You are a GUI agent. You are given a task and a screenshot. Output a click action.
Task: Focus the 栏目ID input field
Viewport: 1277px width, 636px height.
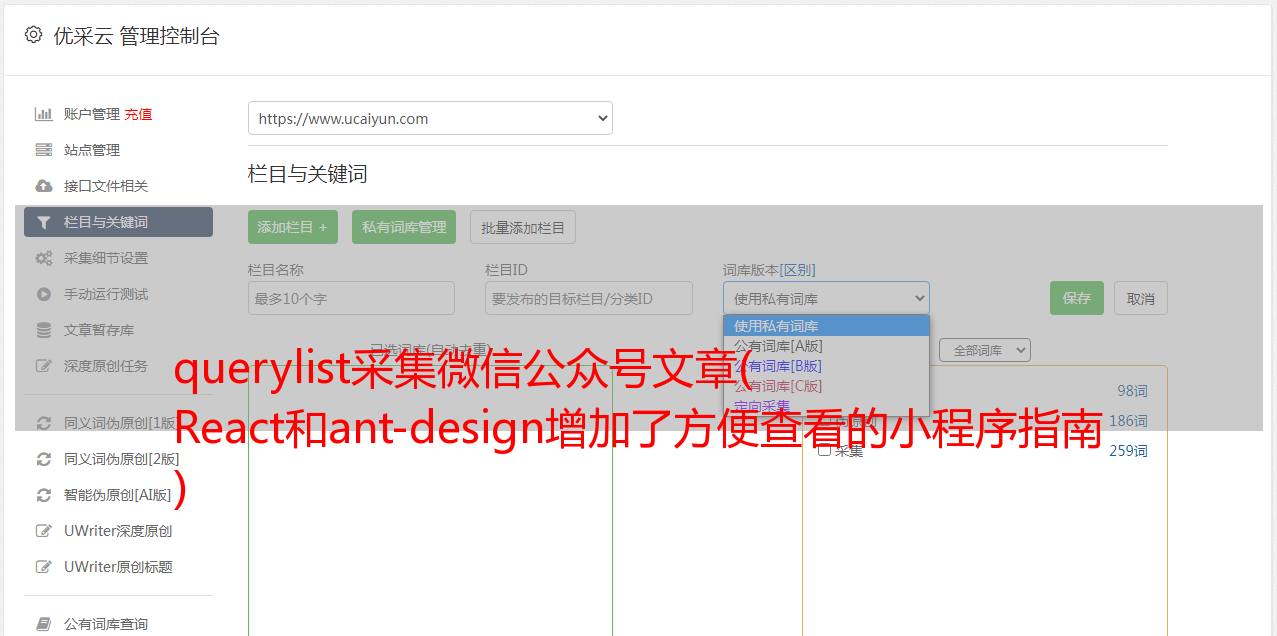point(589,298)
